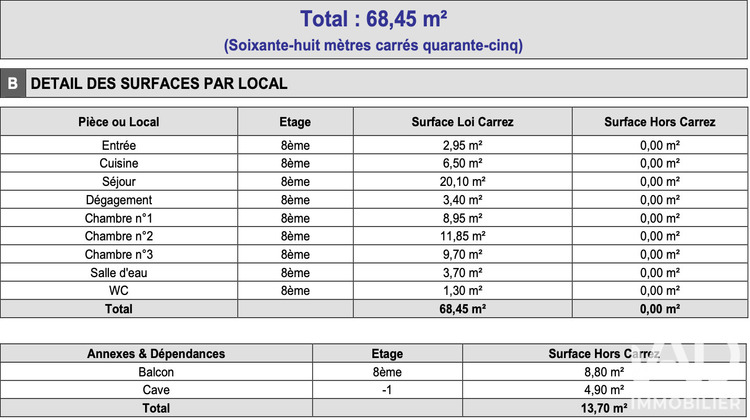Select Chambre n°2 surface 11,85 m²
Image resolution: width=750 pixels, height=420 pixels.
[463, 236]
